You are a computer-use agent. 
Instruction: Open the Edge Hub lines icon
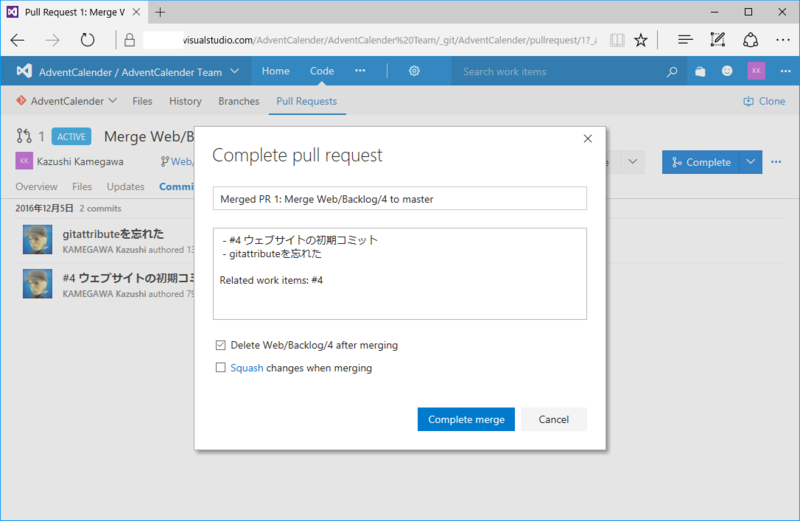click(685, 40)
